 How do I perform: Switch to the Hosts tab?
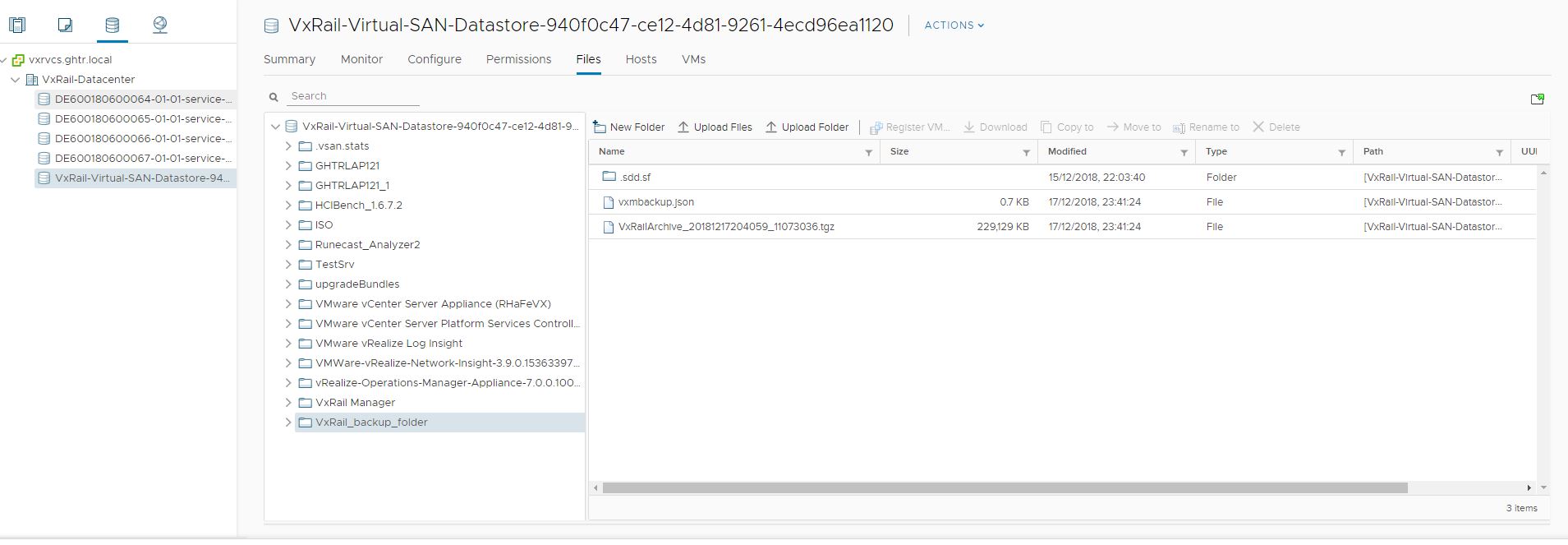tap(641, 59)
